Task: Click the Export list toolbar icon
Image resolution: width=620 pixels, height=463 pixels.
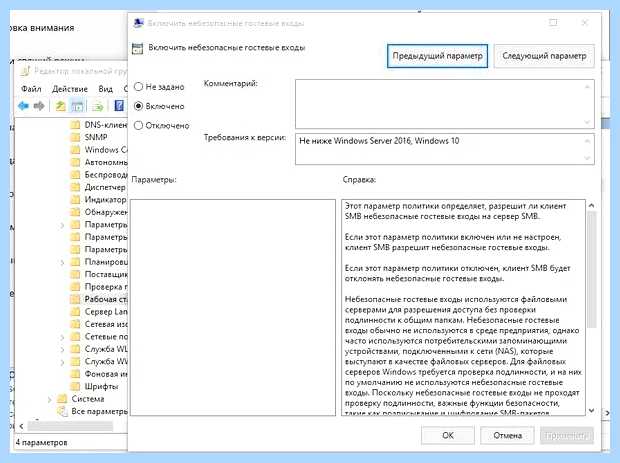Action: (97, 106)
